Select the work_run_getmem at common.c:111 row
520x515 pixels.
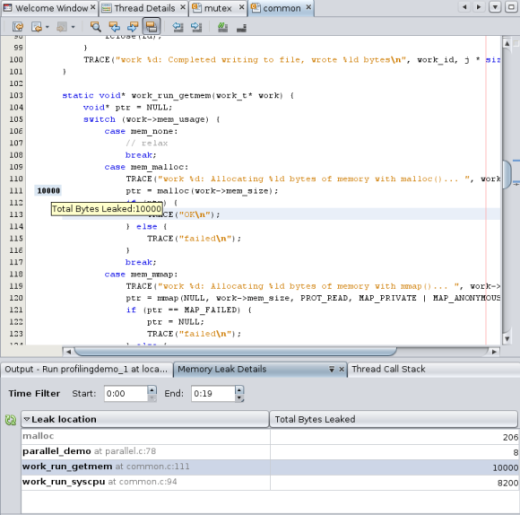[x=270, y=467]
